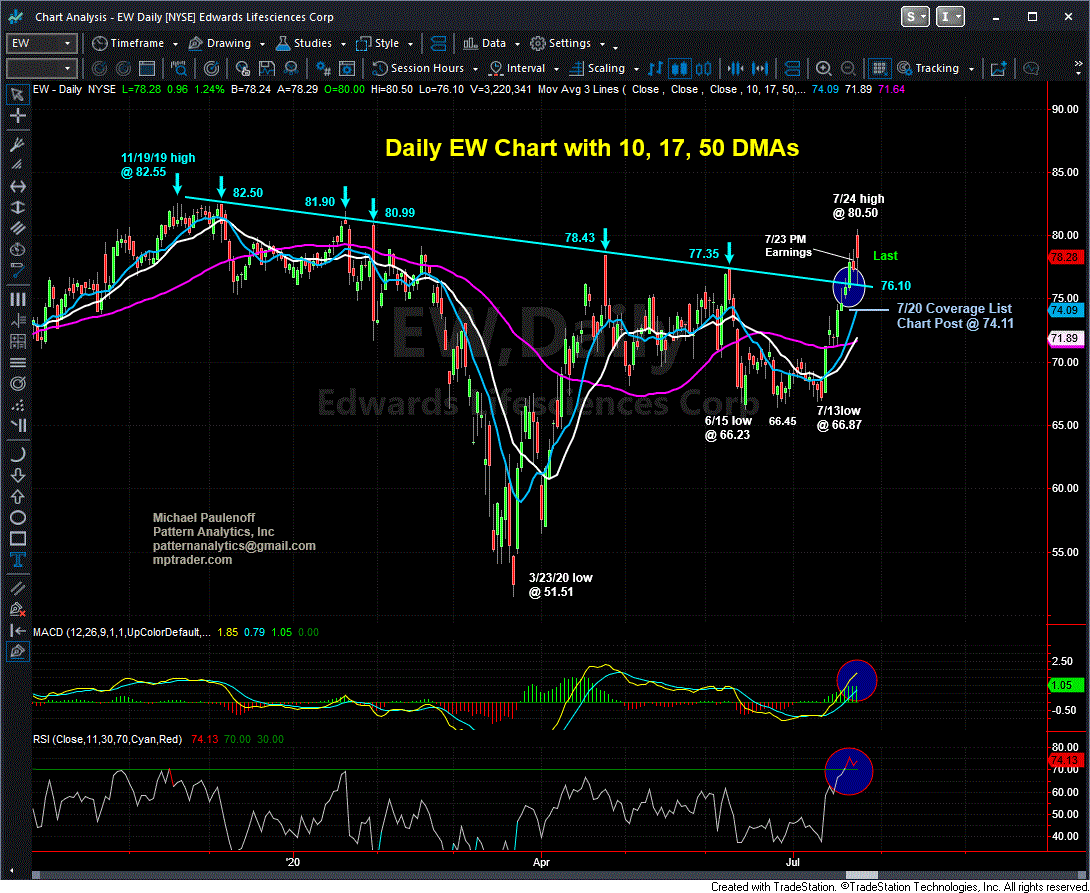1090x893 pixels.
Task: Click the Session Hours button
Action: (418, 68)
